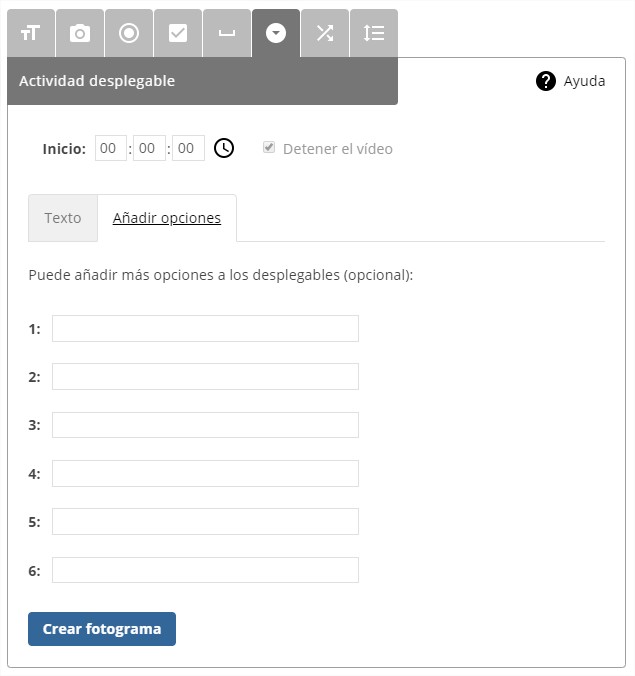
Task: Click the hours field of Inicio
Action: tap(110, 148)
